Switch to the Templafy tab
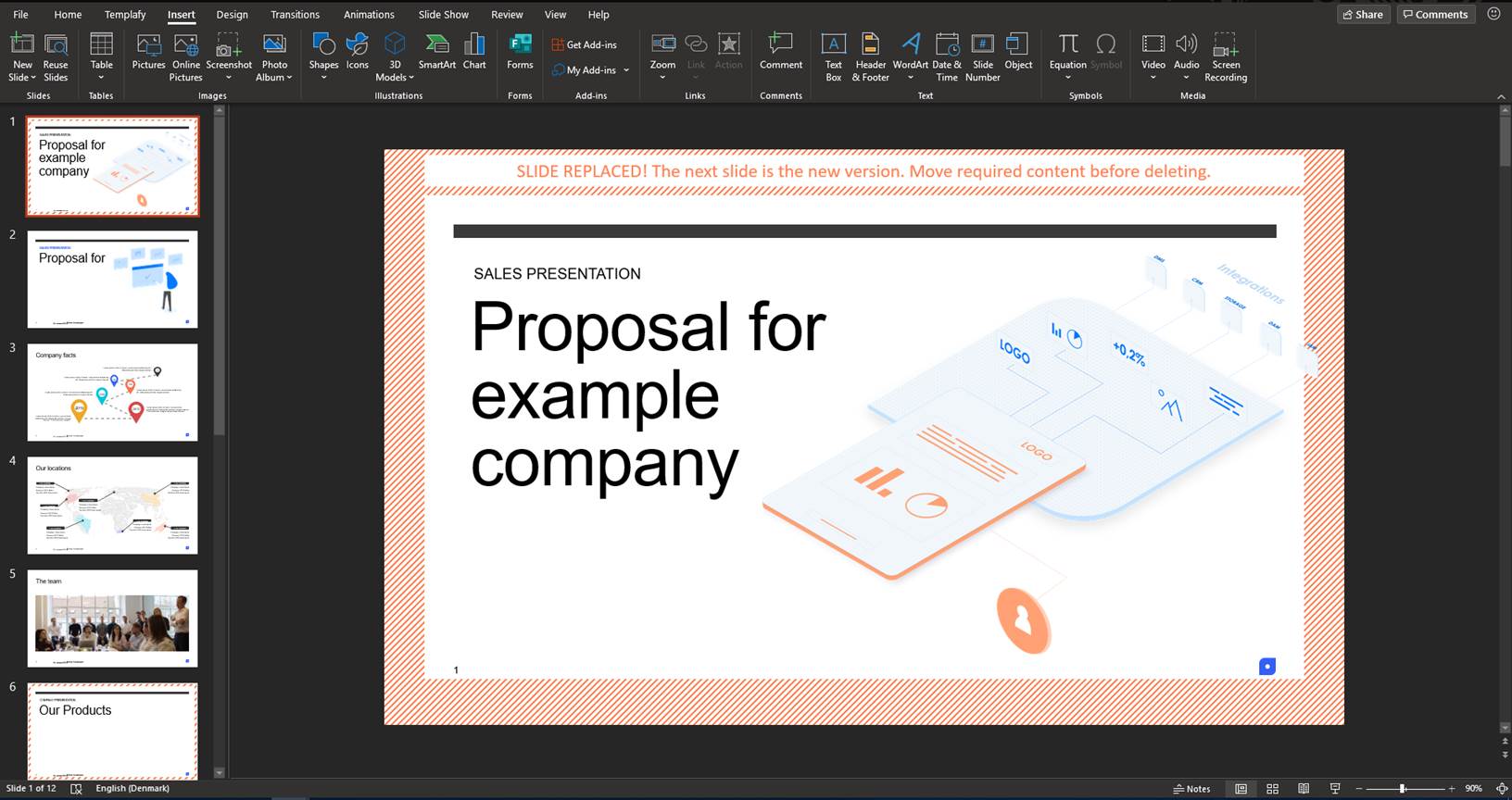The width and height of the screenshot is (1512, 800). click(125, 15)
